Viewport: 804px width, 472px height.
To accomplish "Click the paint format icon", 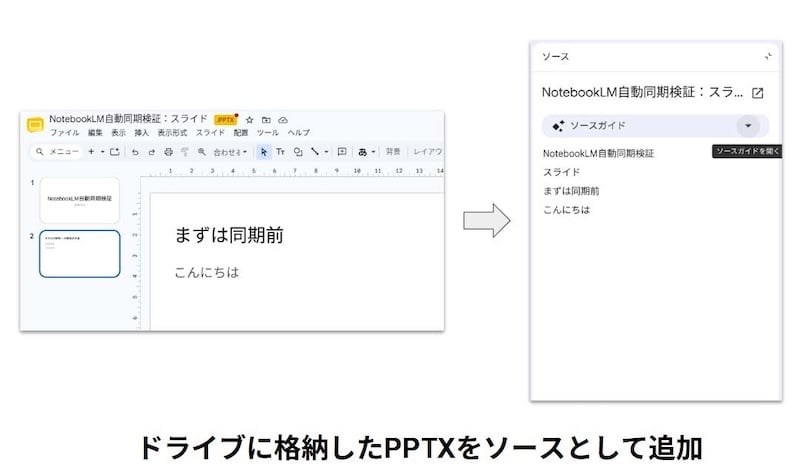I will pyautogui.click(x=185, y=152).
